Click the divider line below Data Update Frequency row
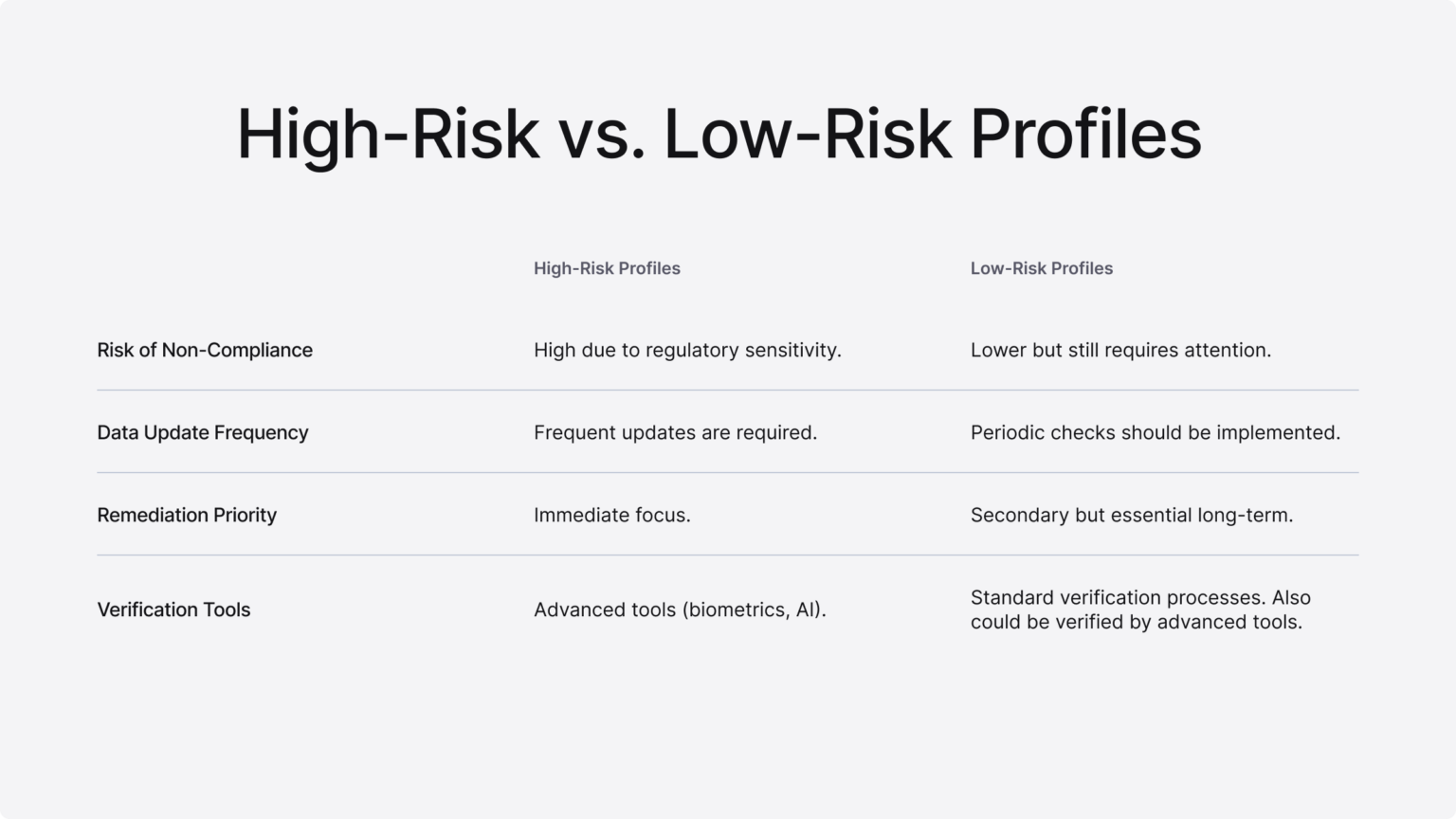 727,472
